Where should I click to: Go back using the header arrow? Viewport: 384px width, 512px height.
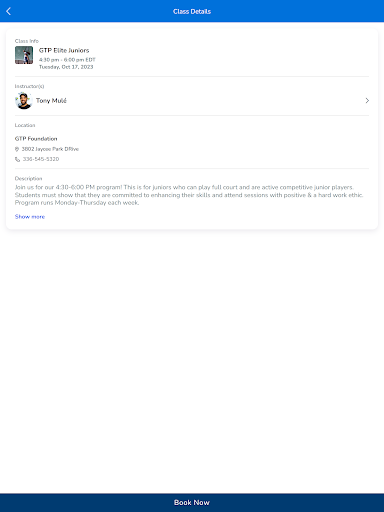pyautogui.click(x=9, y=11)
